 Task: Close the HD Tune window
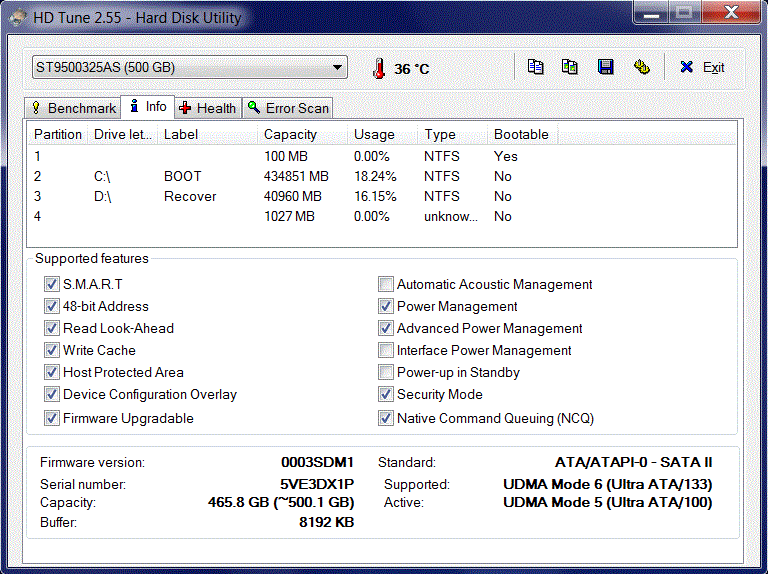tap(731, 12)
